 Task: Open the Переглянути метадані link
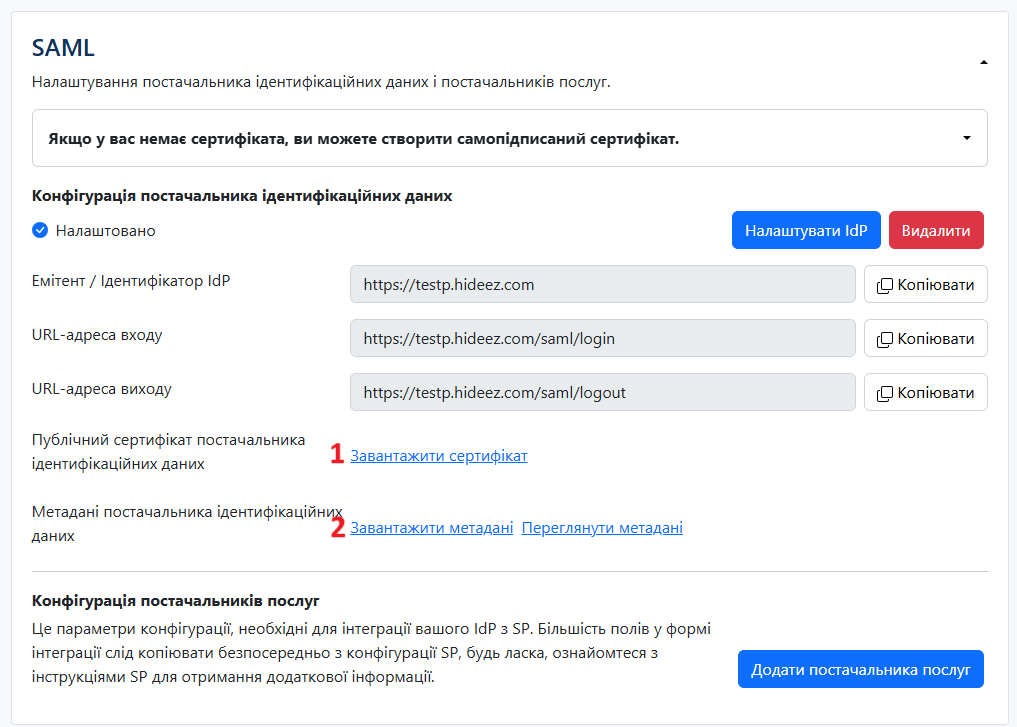tap(602, 528)
